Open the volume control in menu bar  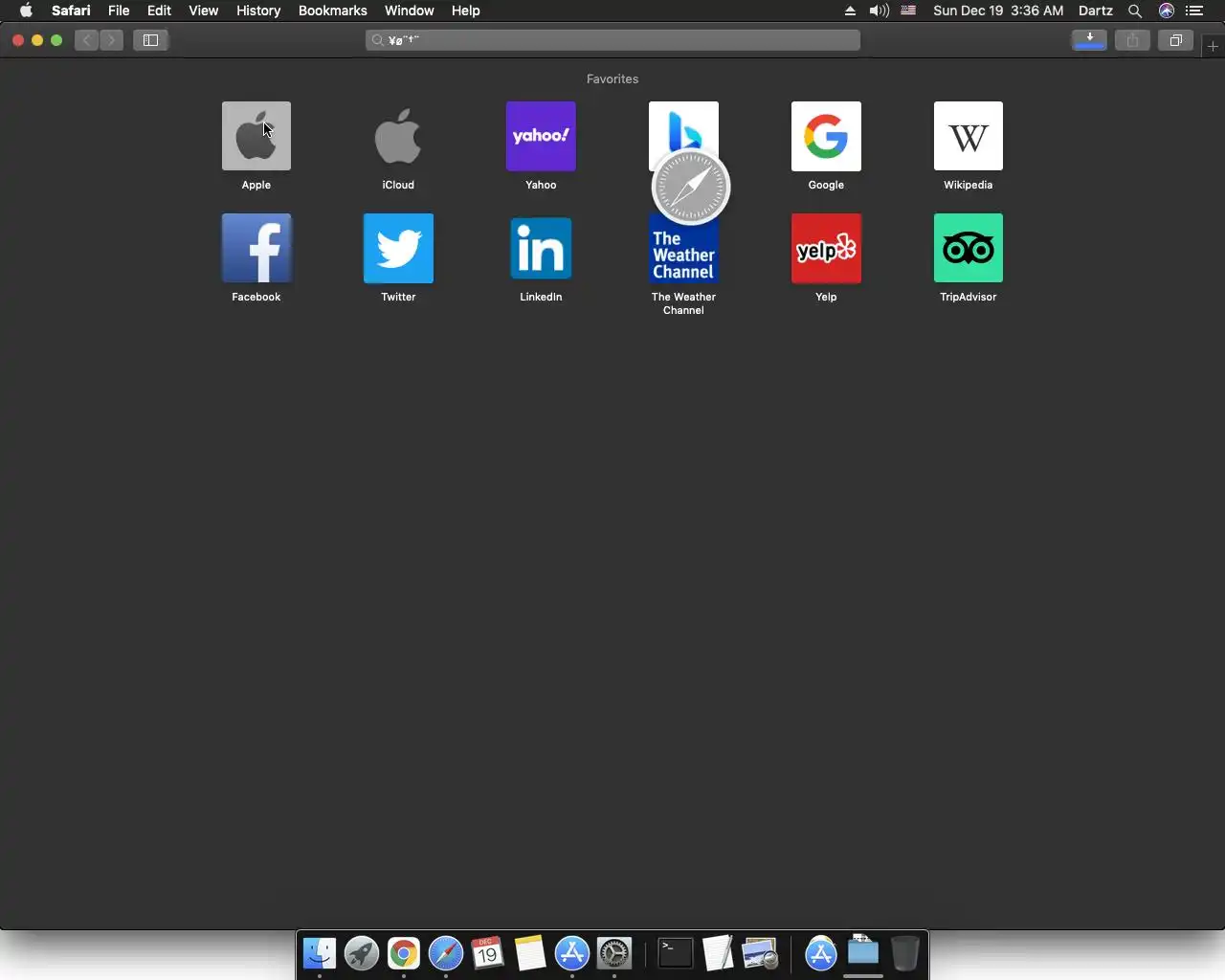coord(879,11)
